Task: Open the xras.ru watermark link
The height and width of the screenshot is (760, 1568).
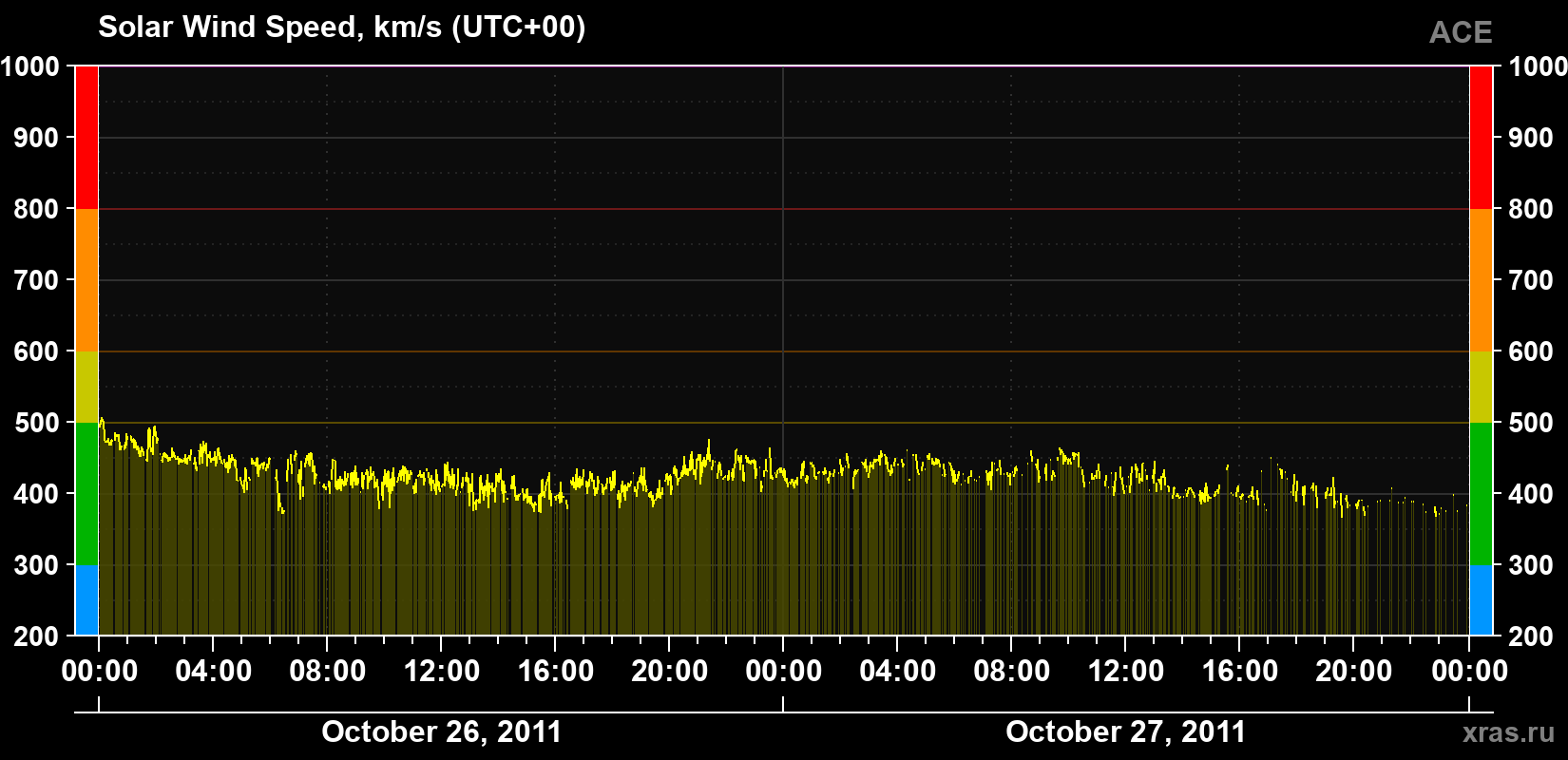Action: 1509,732
